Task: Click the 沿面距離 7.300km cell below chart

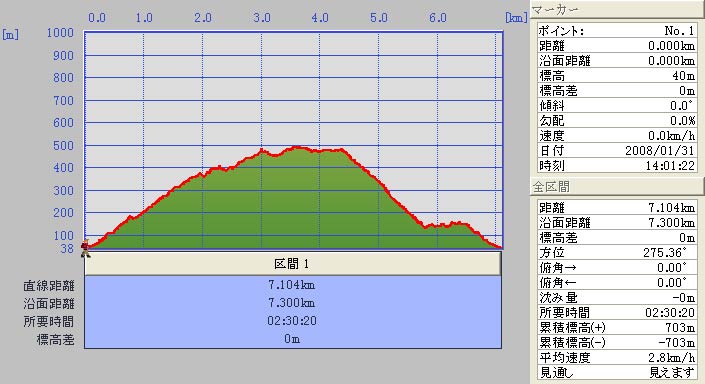Action: coord(292,303)
